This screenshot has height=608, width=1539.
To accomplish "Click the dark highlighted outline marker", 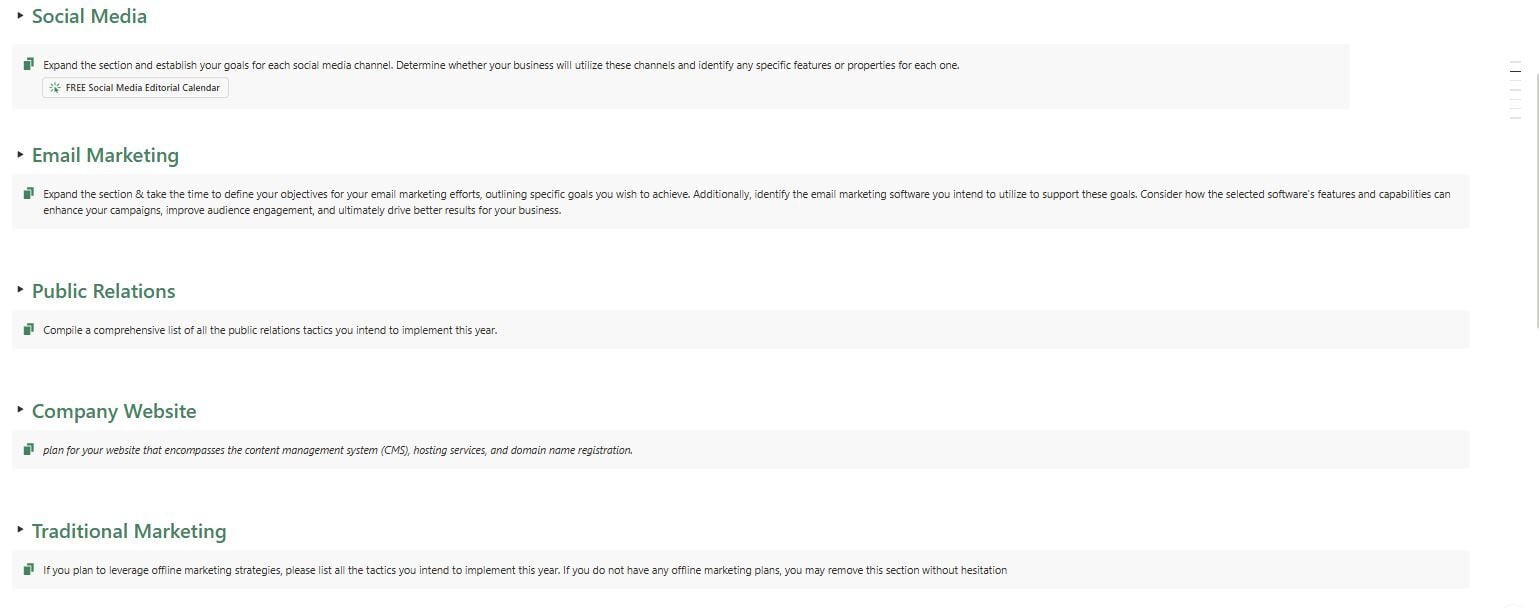I will pos(1515,71).
